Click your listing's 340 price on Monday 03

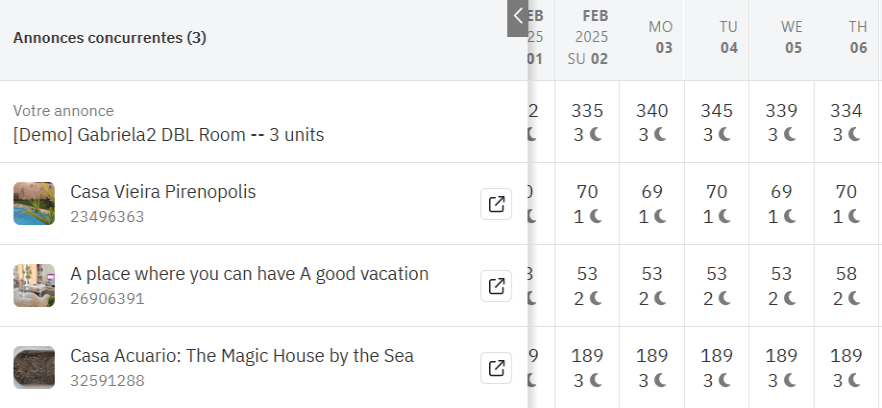652,110
